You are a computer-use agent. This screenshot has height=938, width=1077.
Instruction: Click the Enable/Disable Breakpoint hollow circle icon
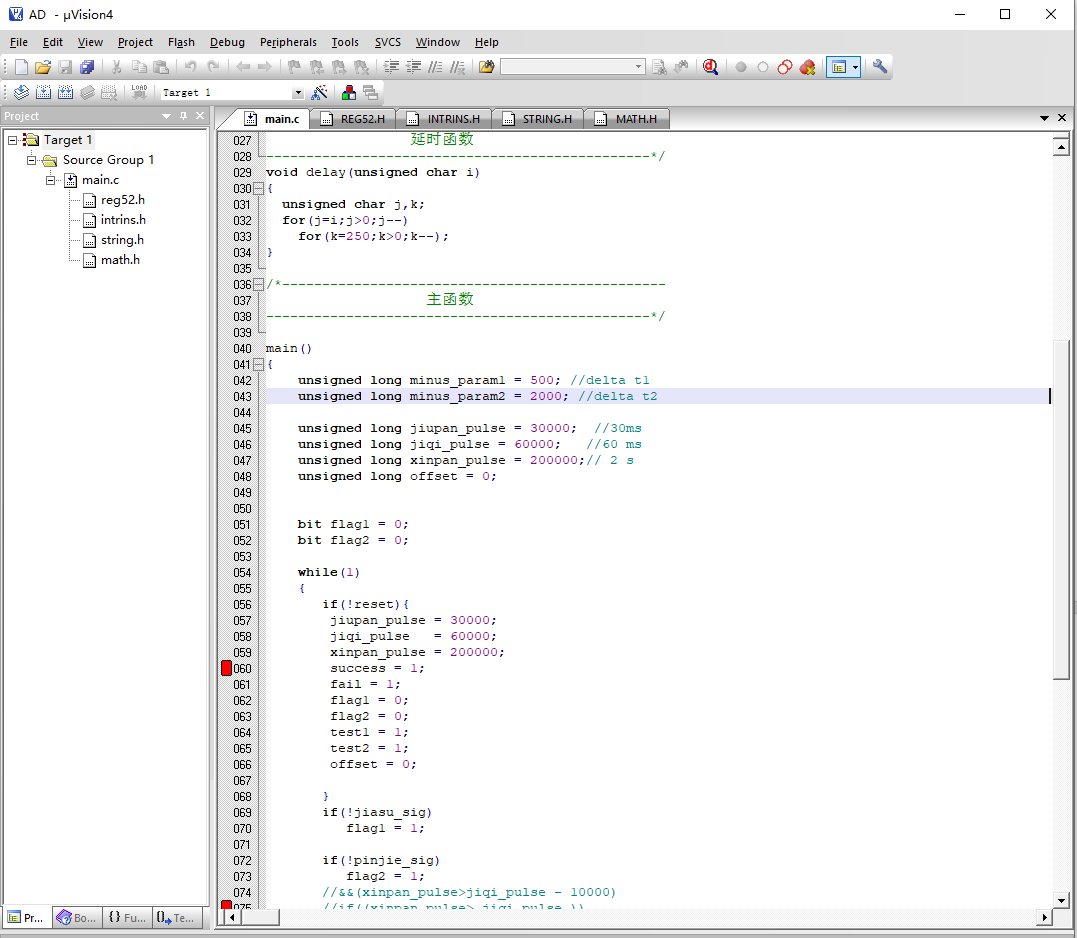pos(762,67)
